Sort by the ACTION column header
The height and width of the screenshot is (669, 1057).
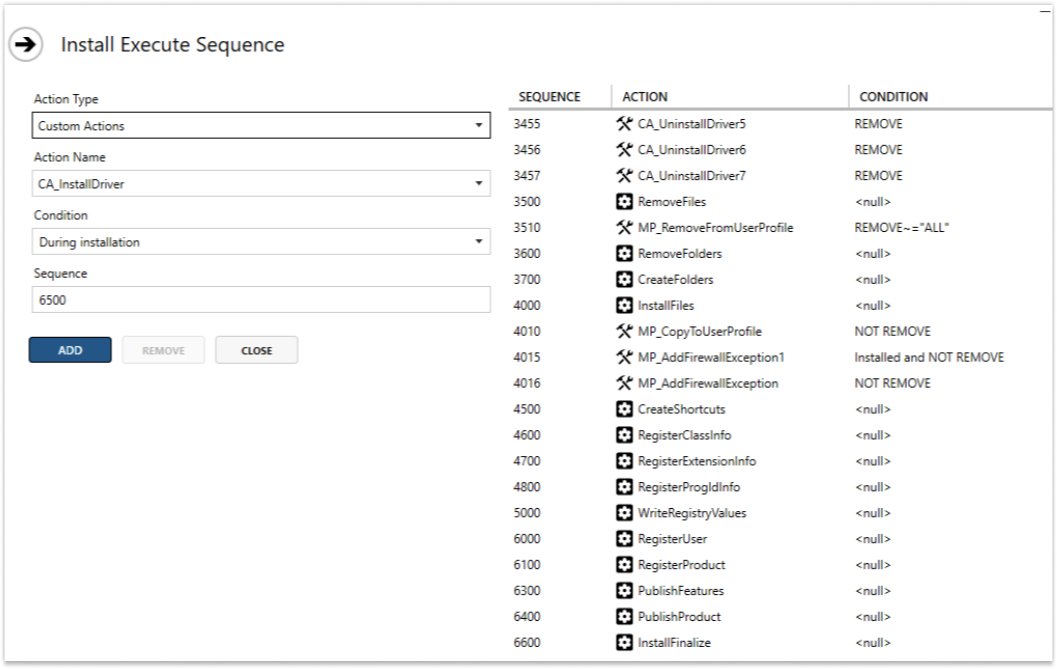[x=645, y=96]
